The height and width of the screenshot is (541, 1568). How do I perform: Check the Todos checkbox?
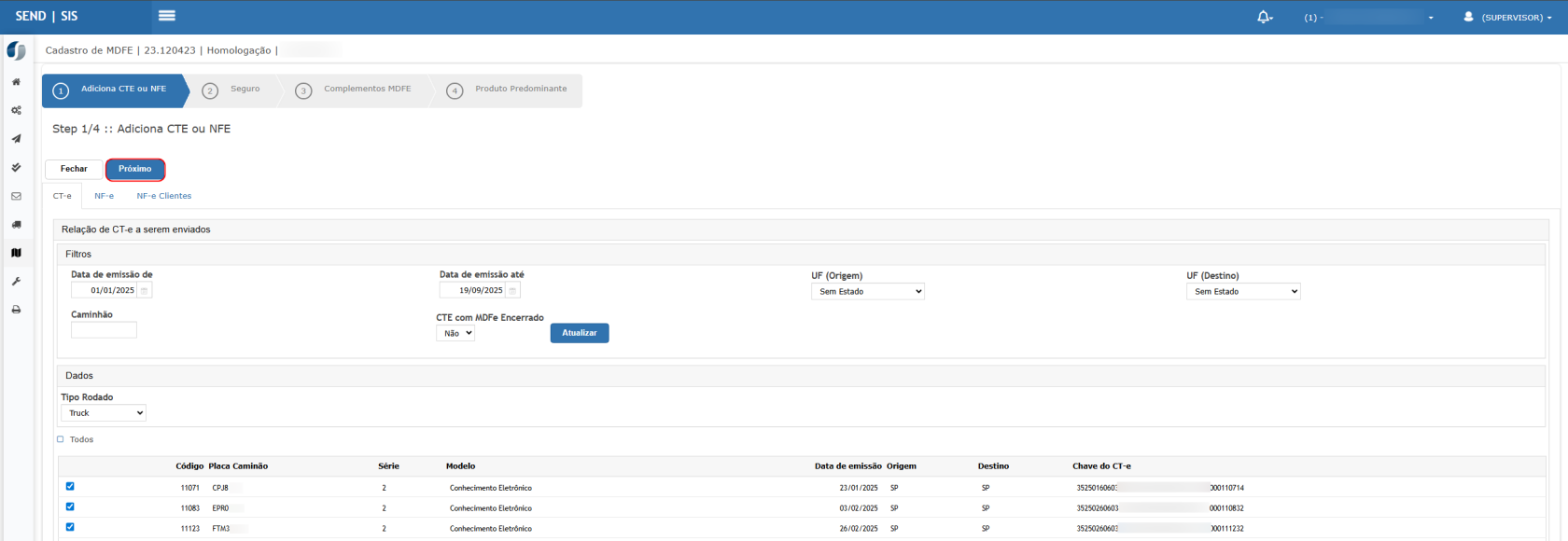tap(61, 439)
